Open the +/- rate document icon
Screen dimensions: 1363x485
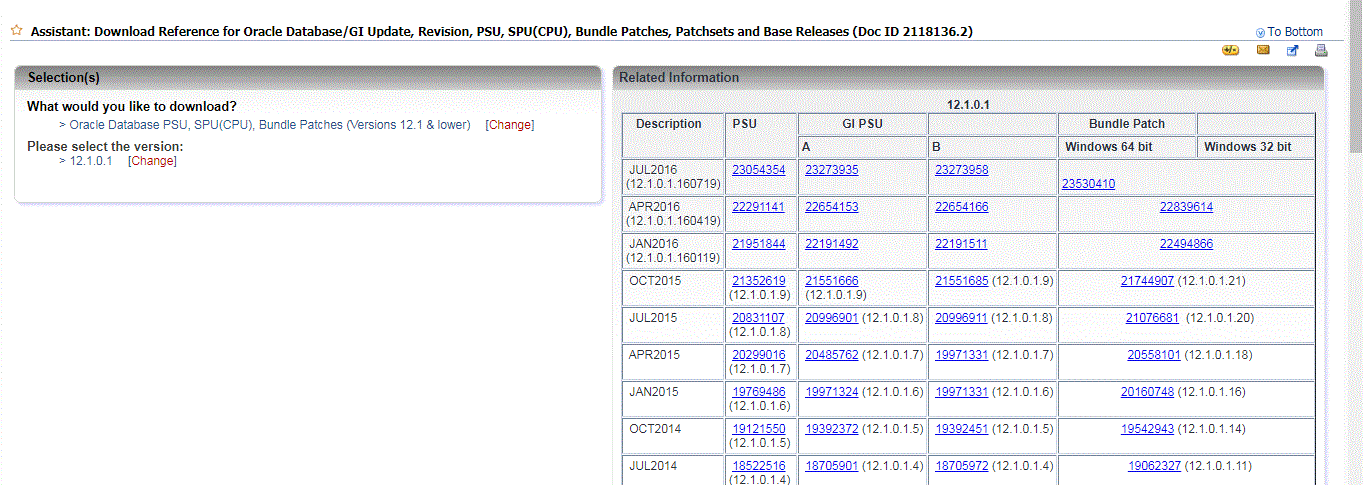pos(1231,51)
